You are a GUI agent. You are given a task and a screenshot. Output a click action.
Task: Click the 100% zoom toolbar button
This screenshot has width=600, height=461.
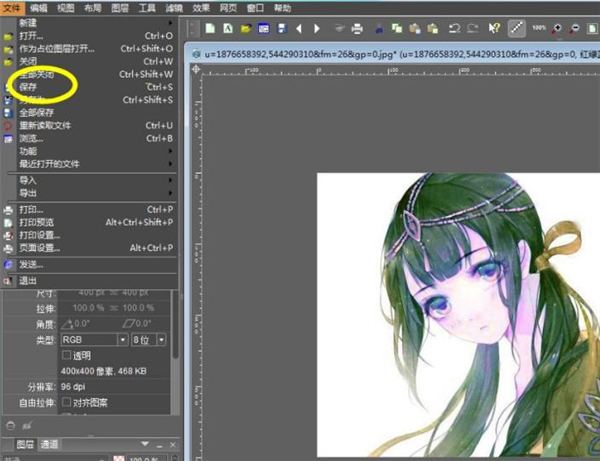(x=539, y=28)
